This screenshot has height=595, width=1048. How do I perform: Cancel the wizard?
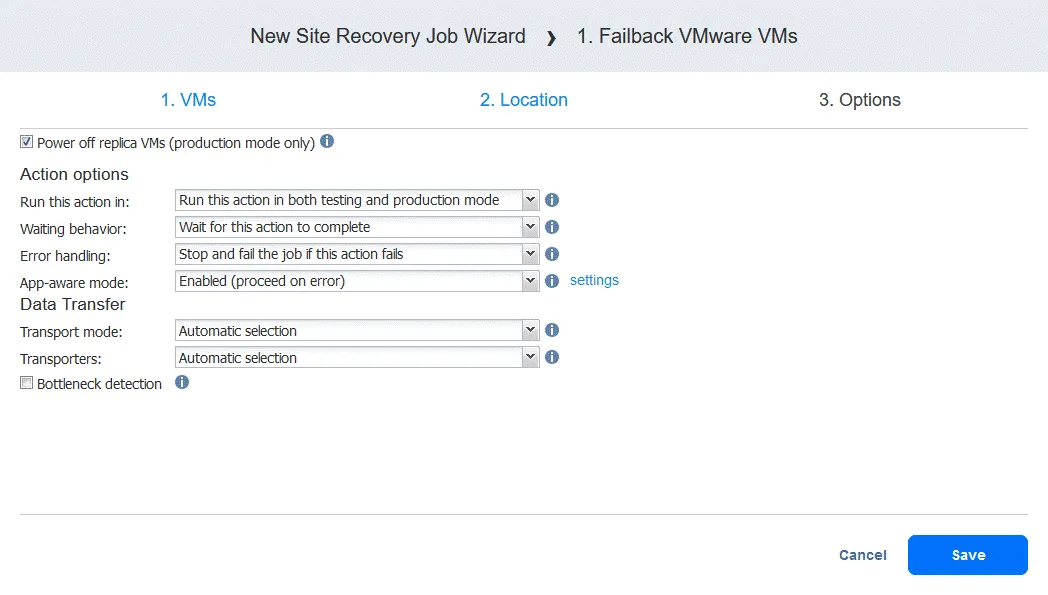[x=861, y=555]
